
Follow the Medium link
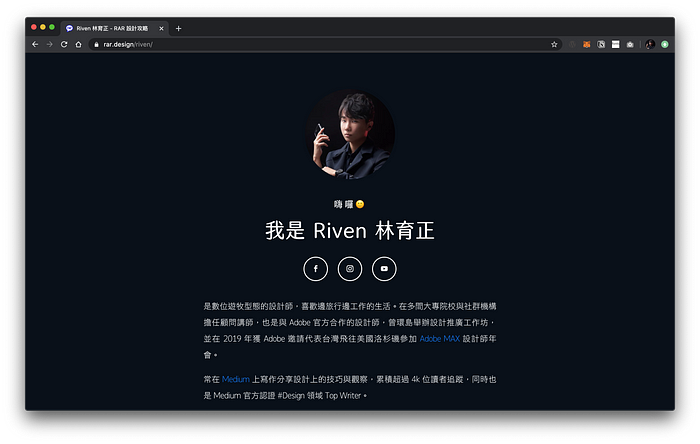coord(236,379)
